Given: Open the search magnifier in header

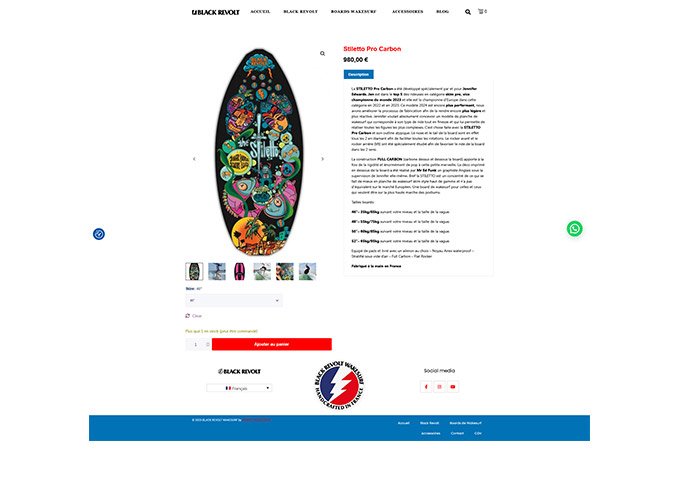Looking at the screenshot, I should 468,12.
